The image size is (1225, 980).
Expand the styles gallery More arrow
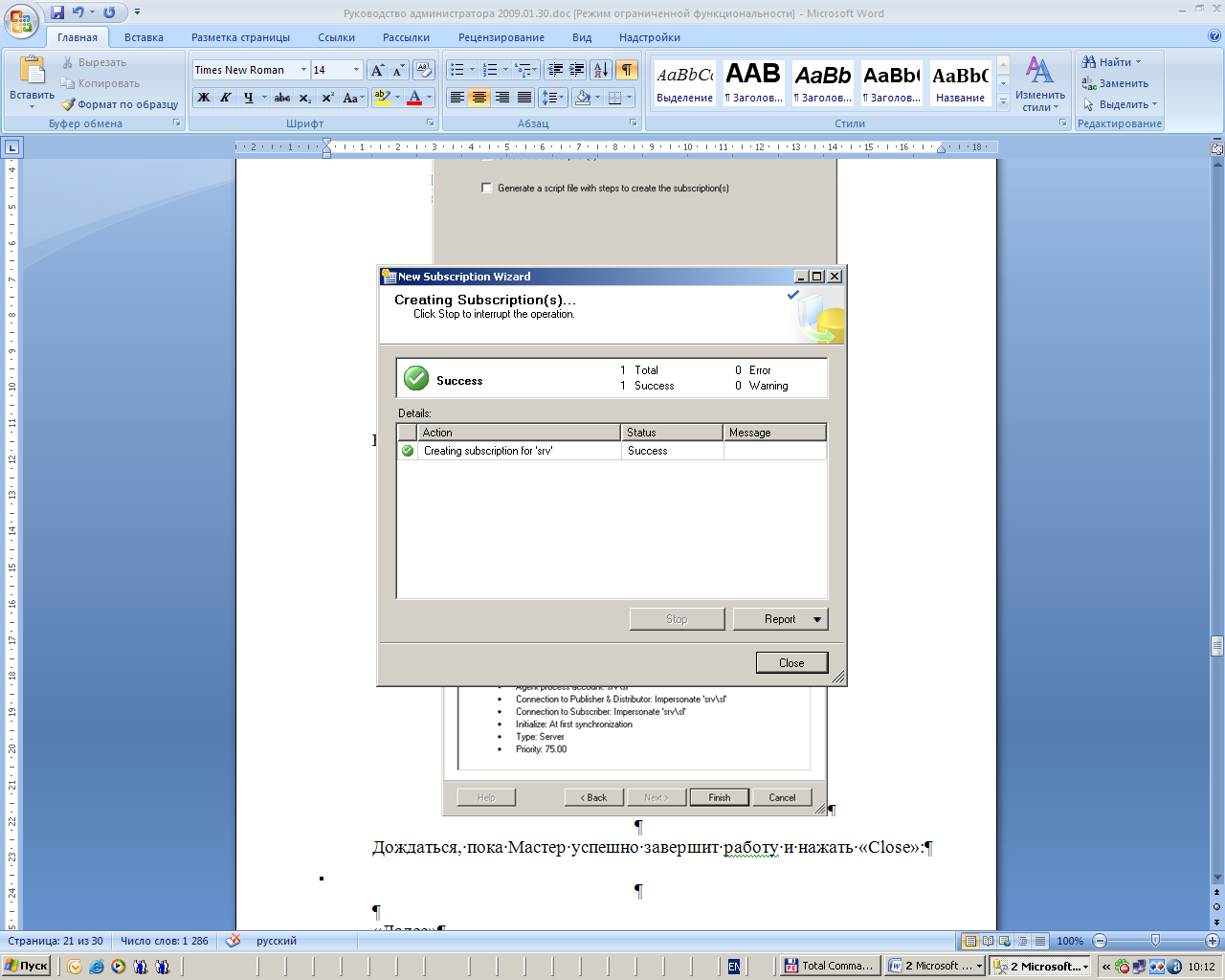[x=1003, y=102]
